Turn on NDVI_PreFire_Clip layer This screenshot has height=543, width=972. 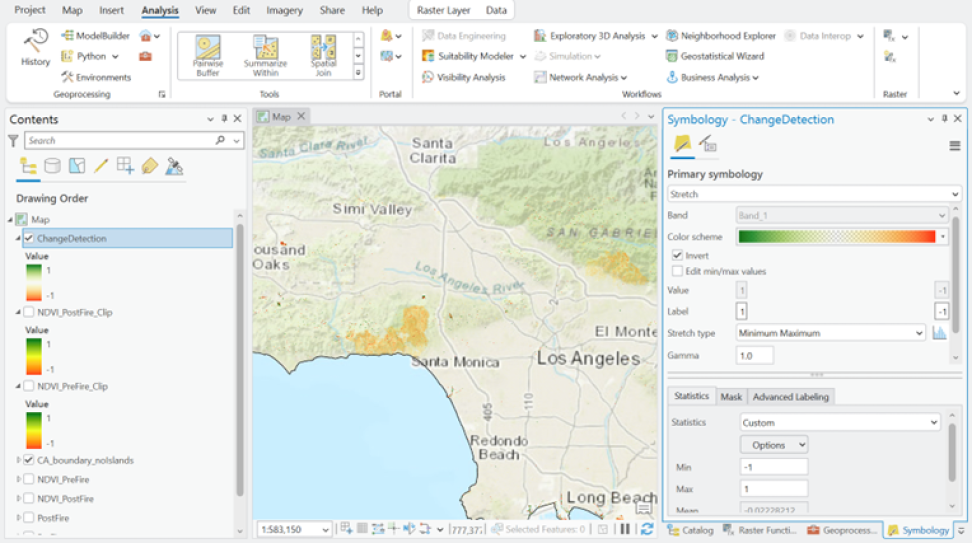(29, 386)
